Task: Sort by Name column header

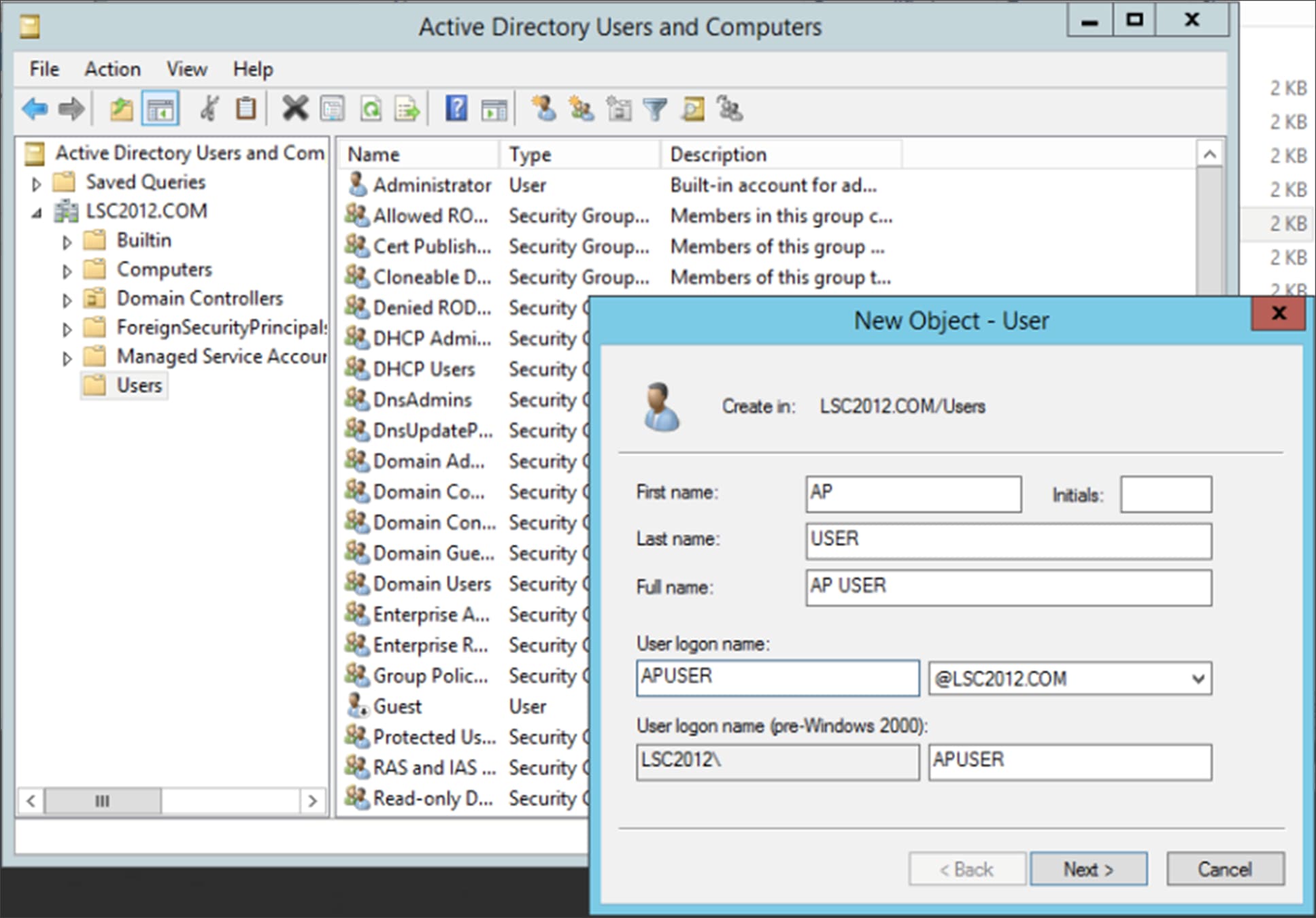Action: (x=418, y=154)
